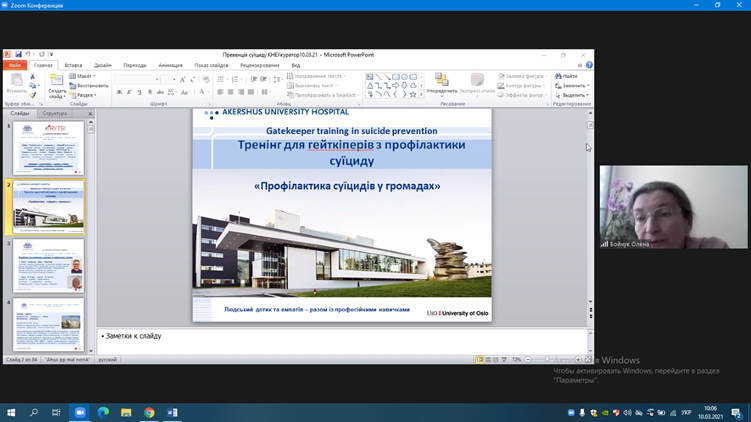Switch to the Структура pane tab
Image resolution: width=751 pixels, height=422 pixels.
coord(55,114)
